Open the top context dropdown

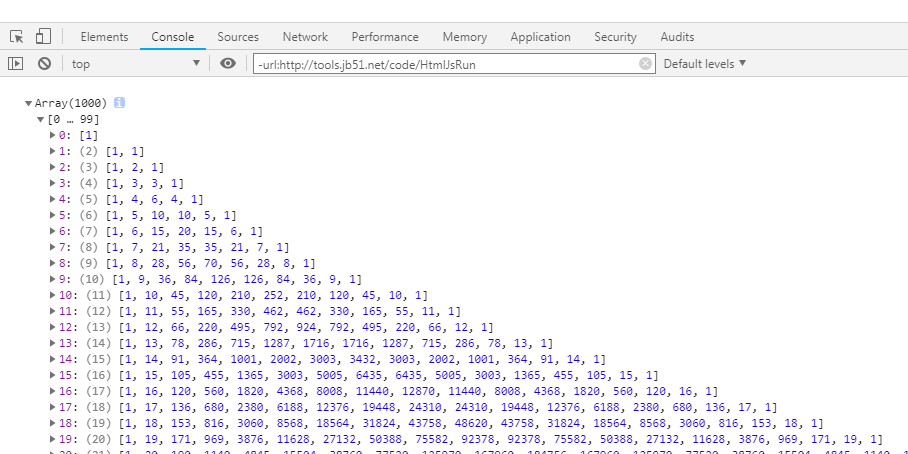(136, 64)
